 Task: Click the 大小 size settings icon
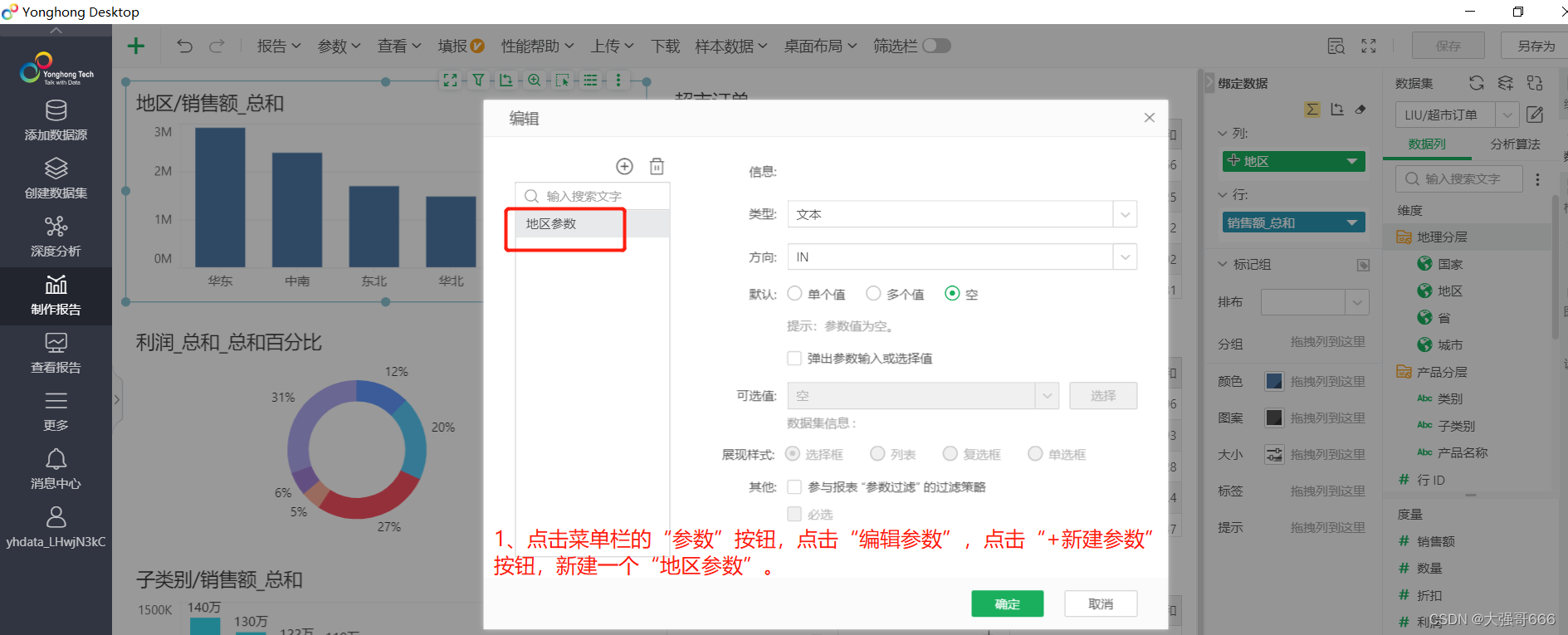click(1274, 454)
